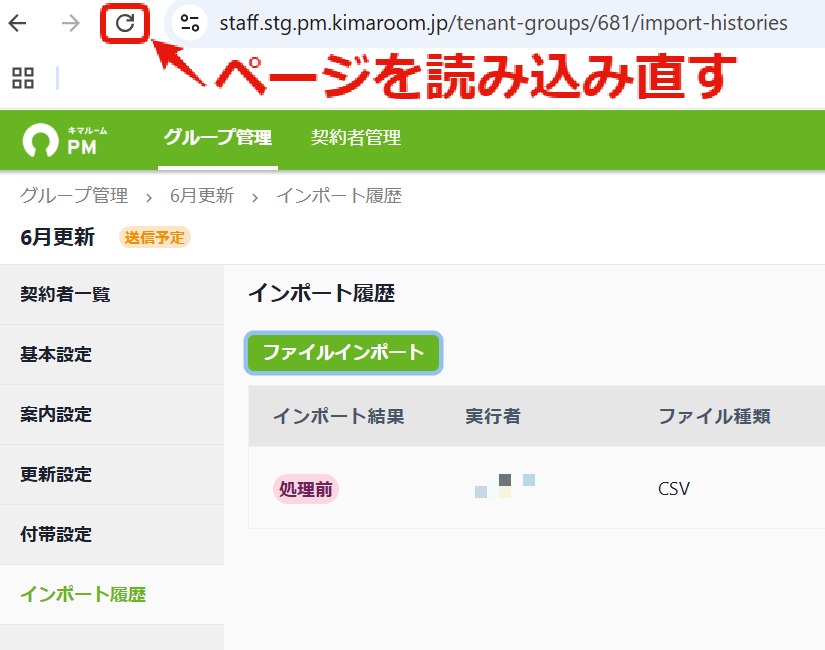Viewport: 825px width, 650px height.
Task: Click the 送信予定 status badge
Action: click(x=155, y=237)
